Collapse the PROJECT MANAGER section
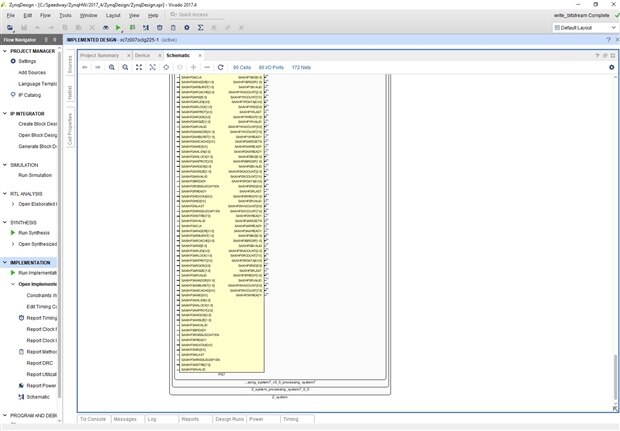 5,50
